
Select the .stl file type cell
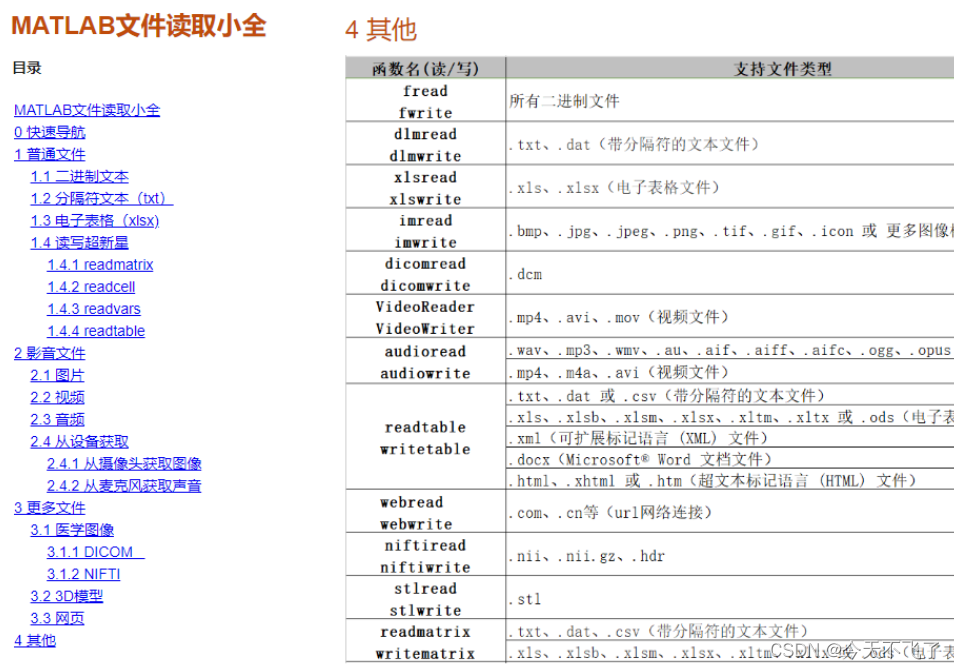pos(524,599)
